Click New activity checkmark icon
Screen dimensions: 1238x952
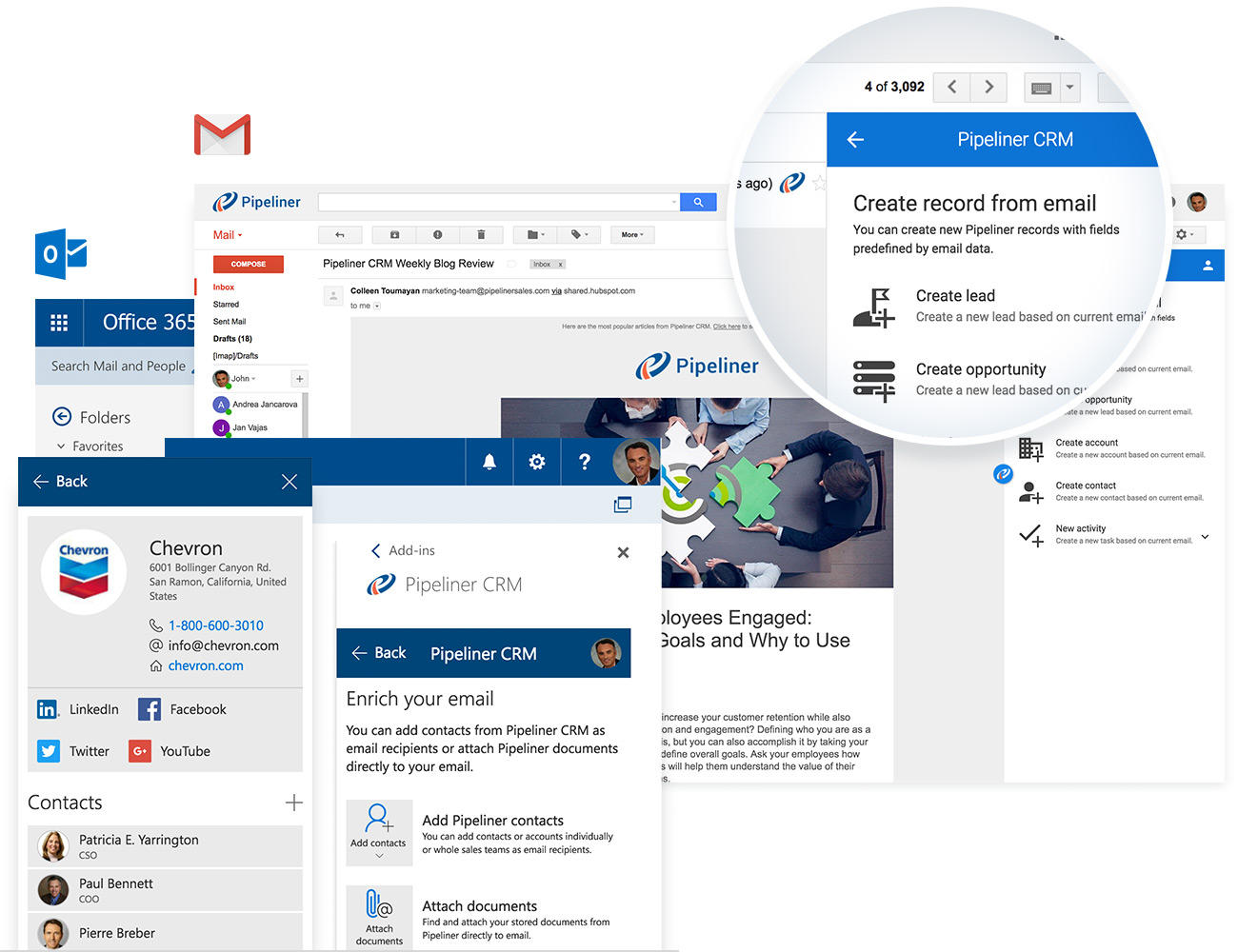coord(1031,535)
